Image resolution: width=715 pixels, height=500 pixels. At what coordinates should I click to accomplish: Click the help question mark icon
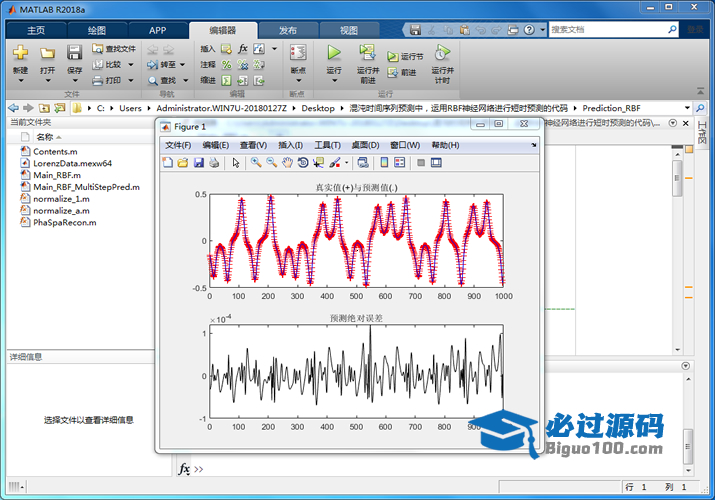pos(529,30)
